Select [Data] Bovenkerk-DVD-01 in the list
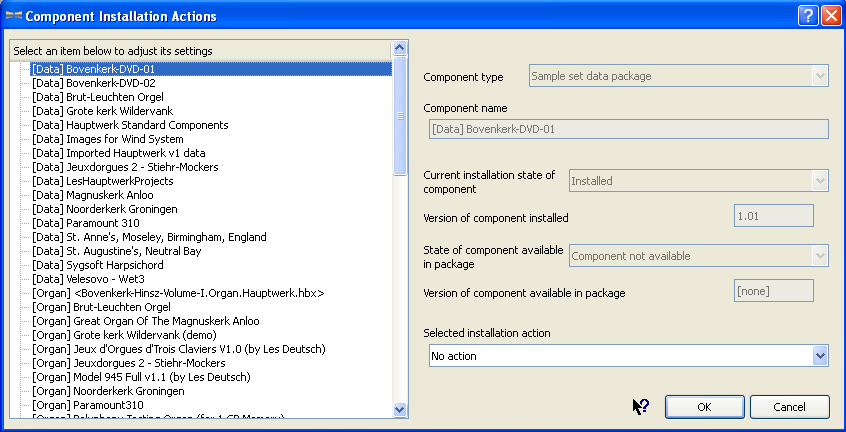Image resolution: width=846 pixels, height=432 pixels. coord(211,69)
